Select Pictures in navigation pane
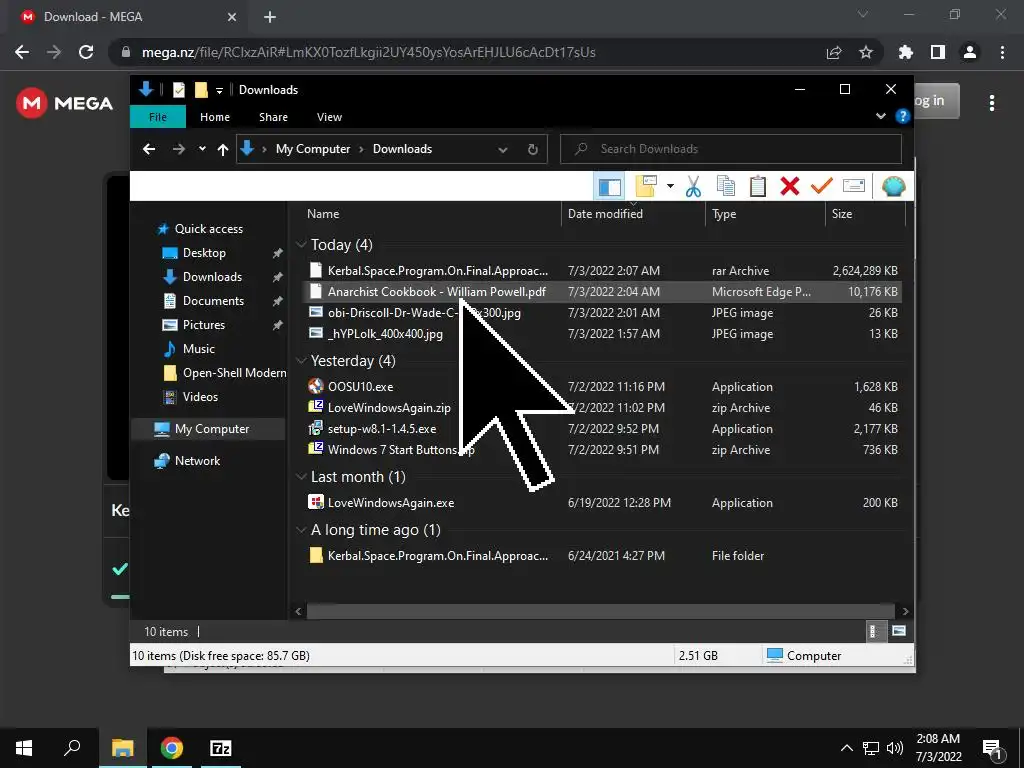 (203, 325)
